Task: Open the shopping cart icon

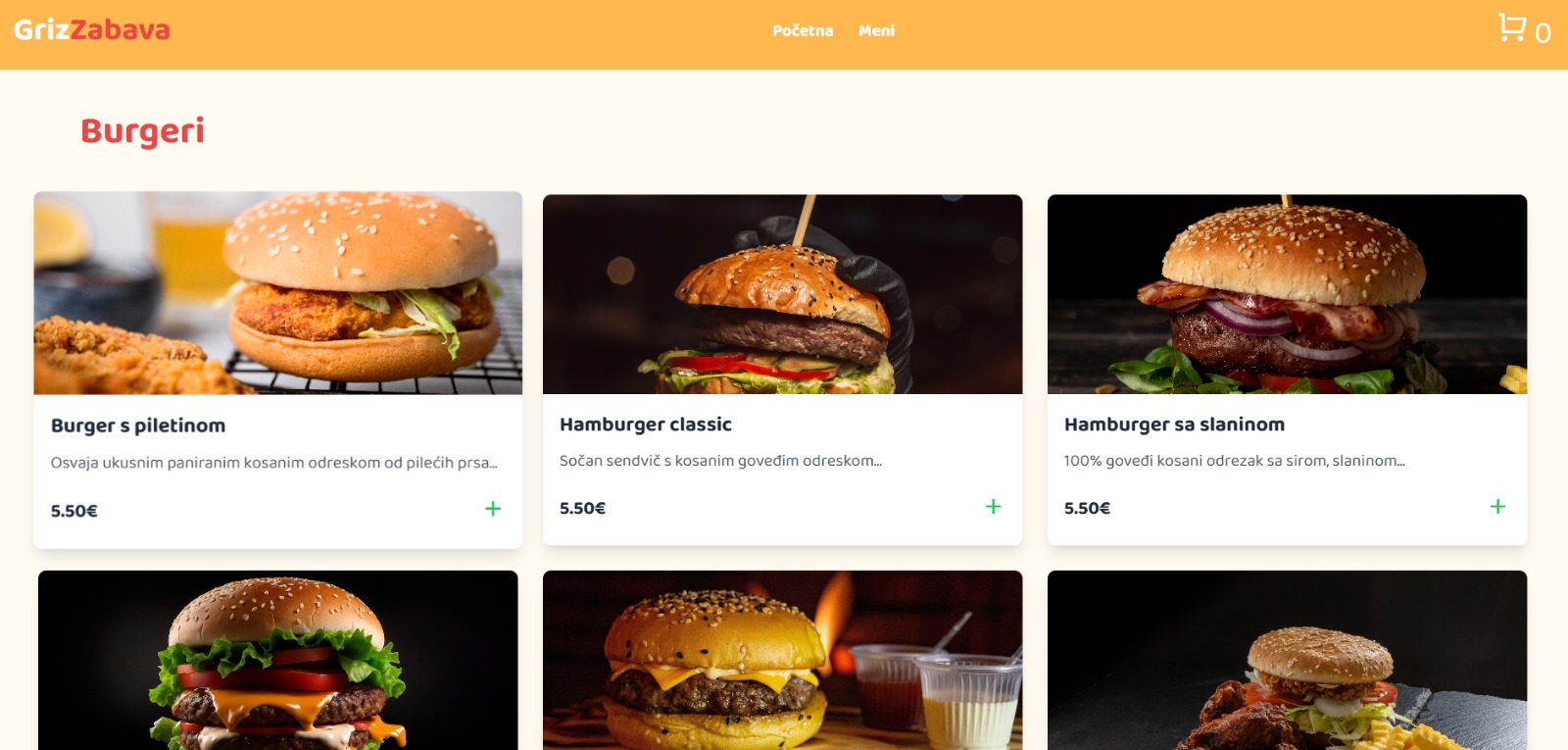Action: (x=1512, y=27)
